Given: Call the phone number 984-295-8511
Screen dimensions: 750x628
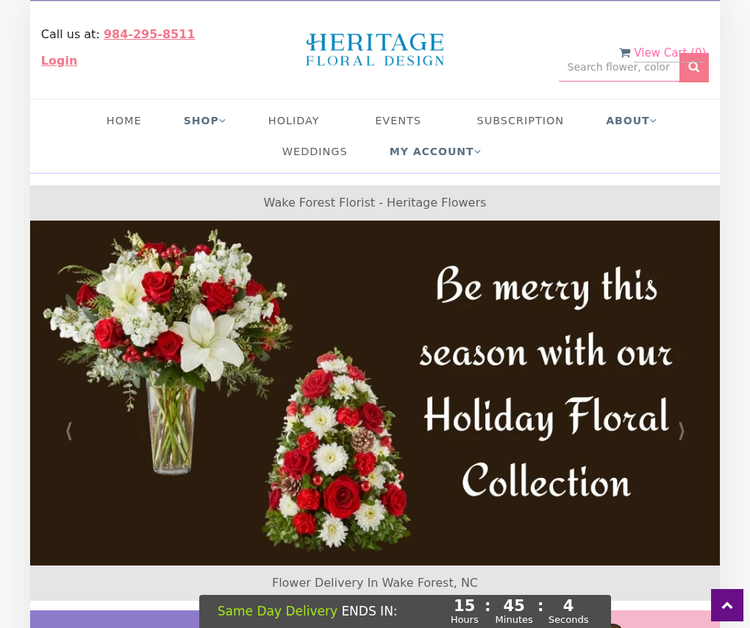Looking at the screenshot, I should (x=149, y=34).
